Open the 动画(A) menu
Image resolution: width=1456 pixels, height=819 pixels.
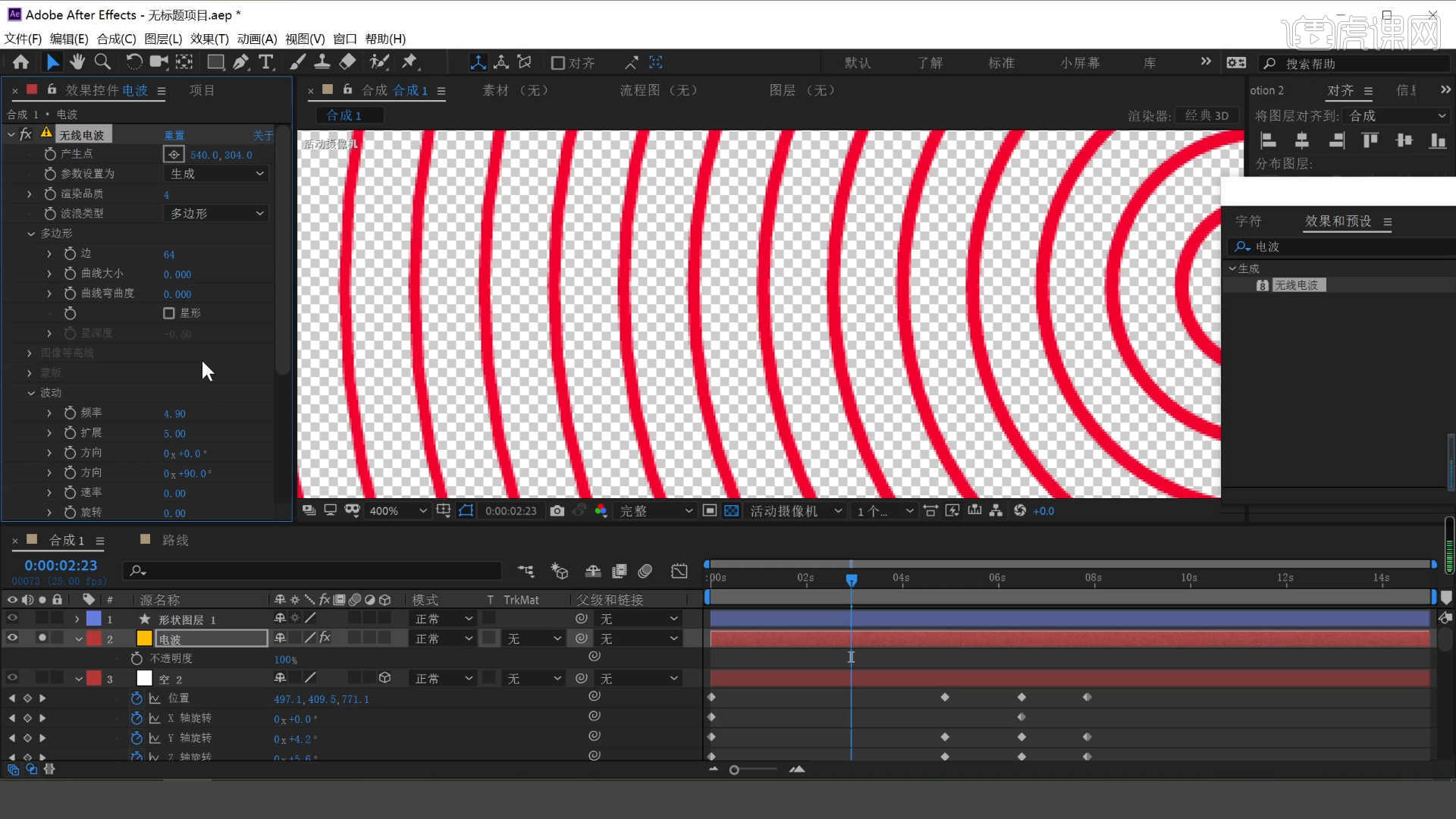[257, 39]
